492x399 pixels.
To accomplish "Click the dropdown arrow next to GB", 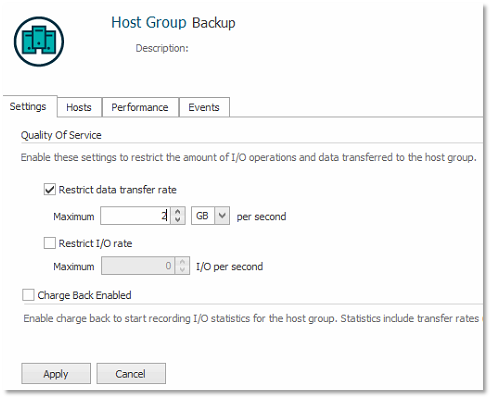I will point(222,216).
